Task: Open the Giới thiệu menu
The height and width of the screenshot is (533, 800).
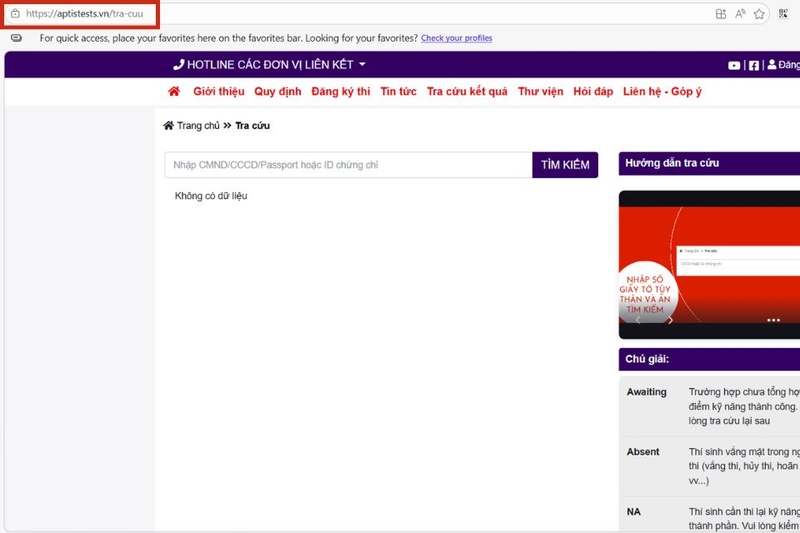Action: [x=218, y=91]
